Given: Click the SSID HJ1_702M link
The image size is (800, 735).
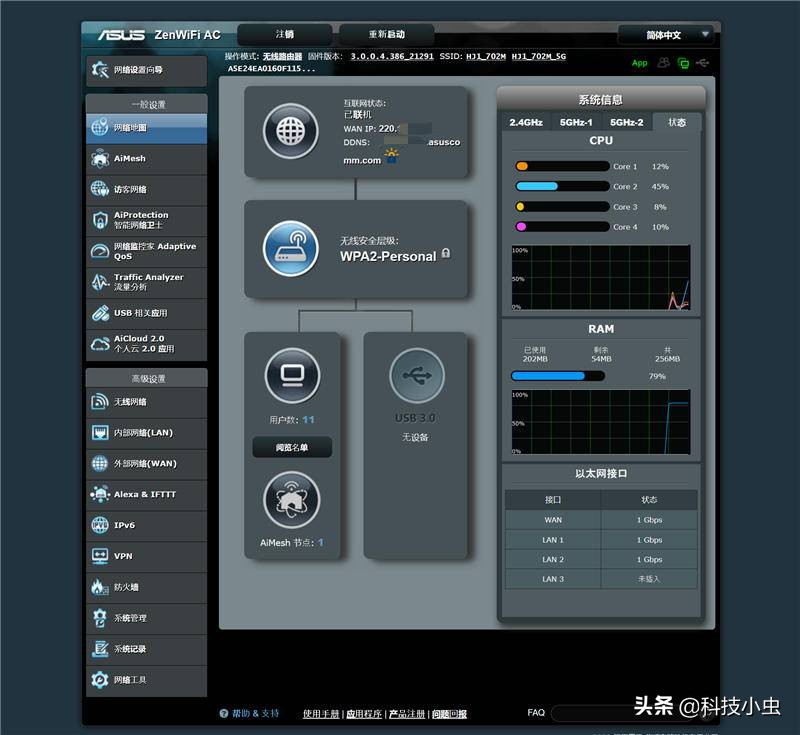Looking at the screenshot, I should [486, 56].
